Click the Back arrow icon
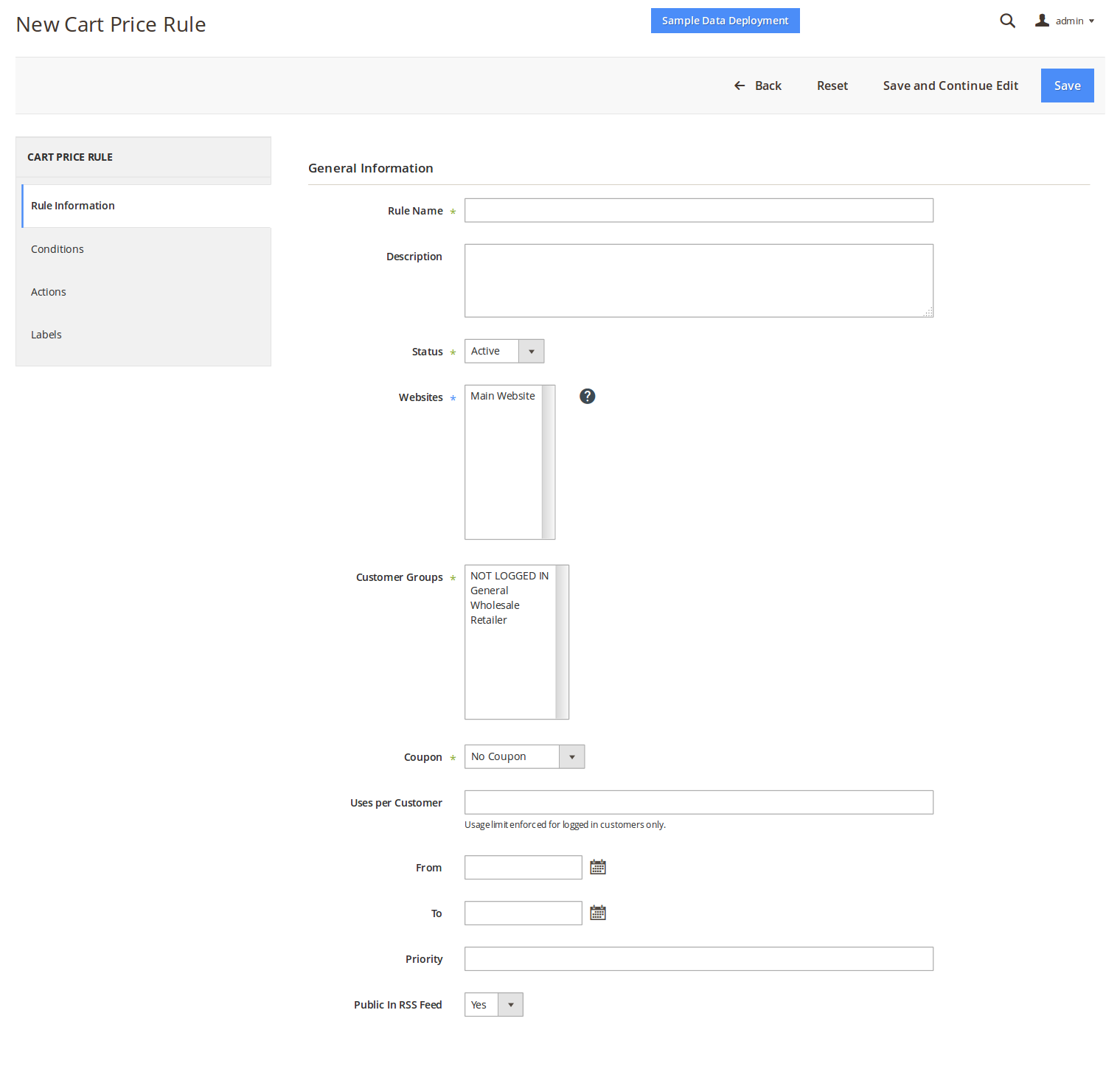This screenshot has height=1069, width=1120. coord(740,86)
